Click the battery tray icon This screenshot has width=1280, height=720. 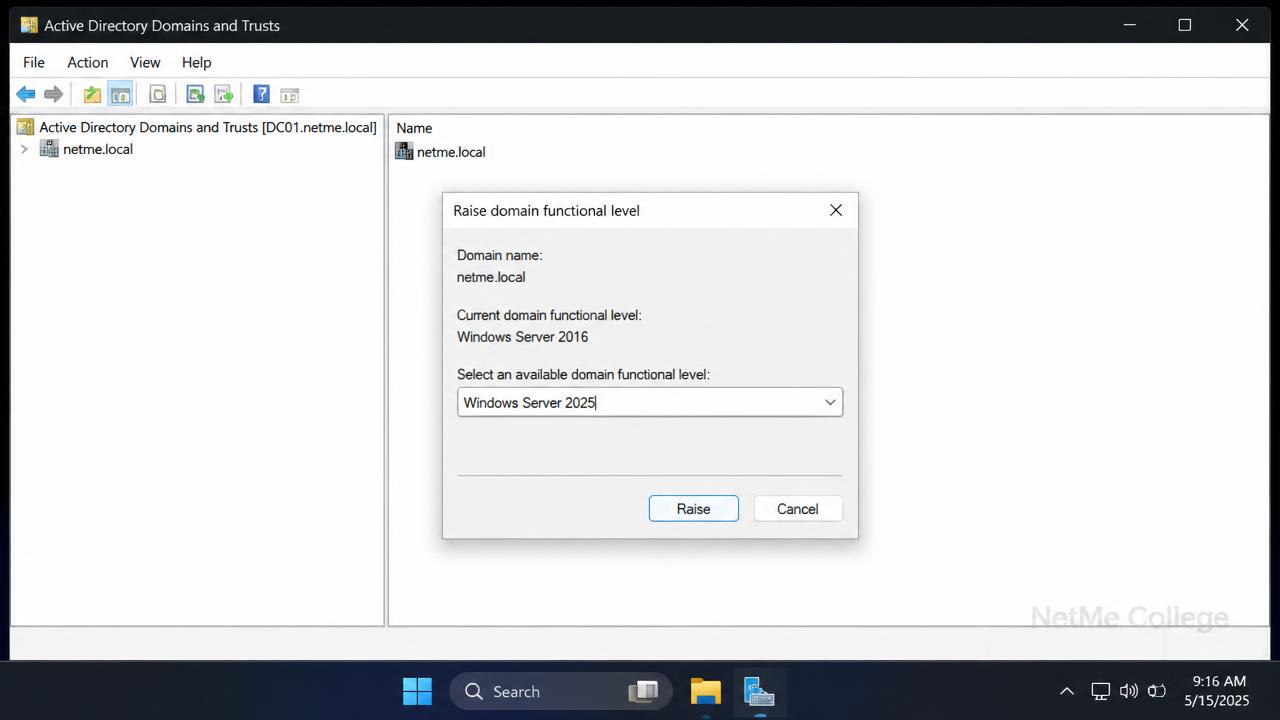pos(1157,691)
